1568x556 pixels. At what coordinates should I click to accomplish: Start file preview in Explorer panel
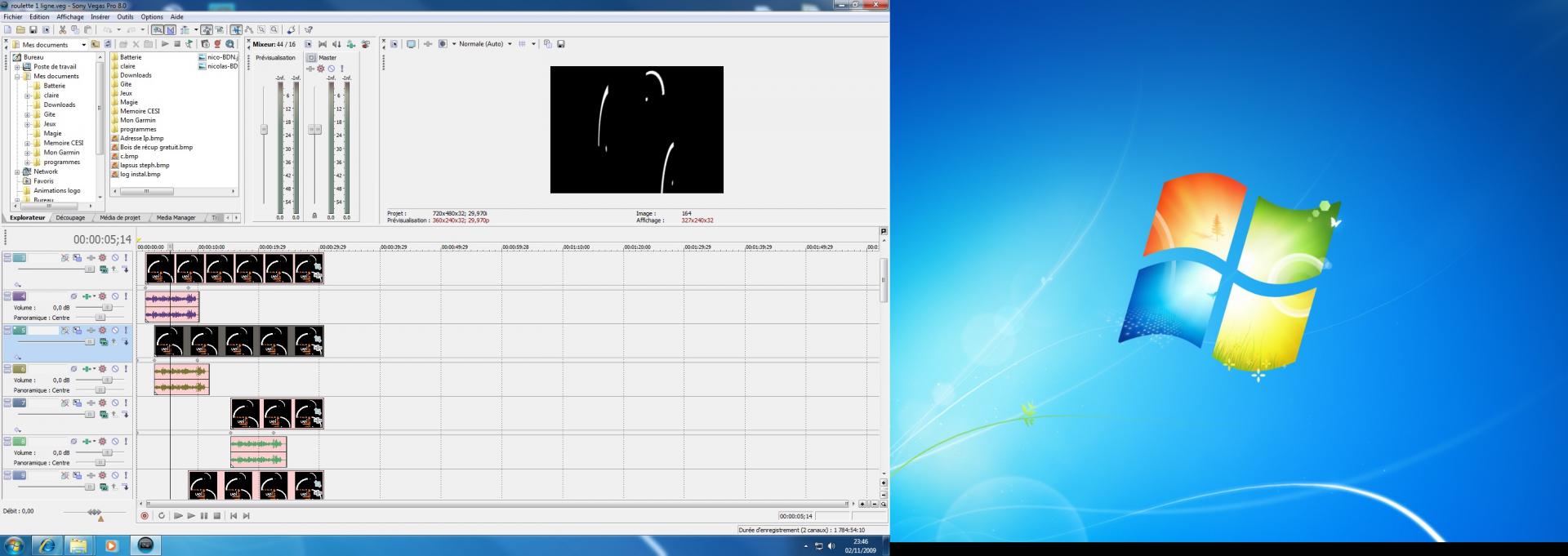[164, 44]
